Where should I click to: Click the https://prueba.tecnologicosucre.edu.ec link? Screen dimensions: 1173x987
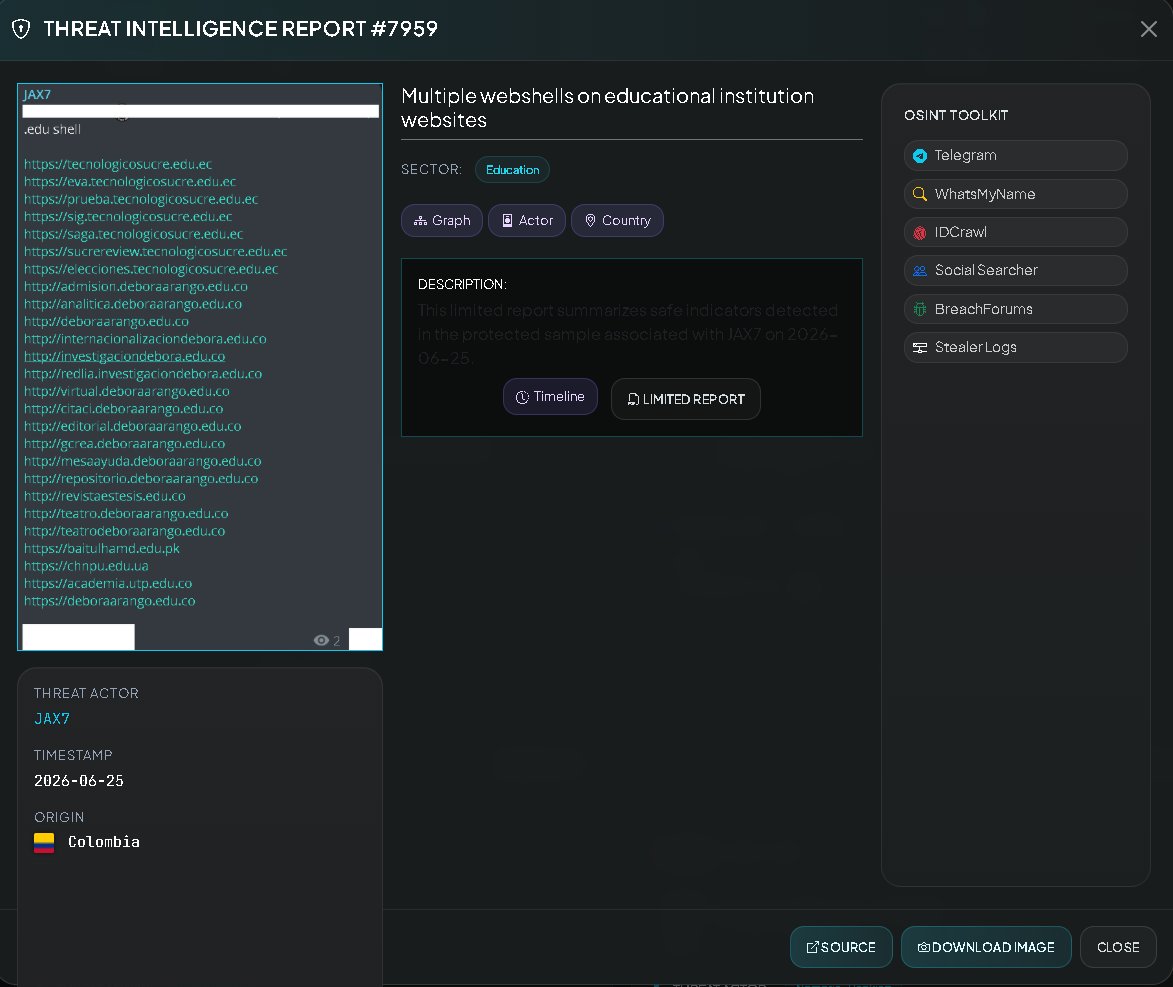tap(141, 199)
